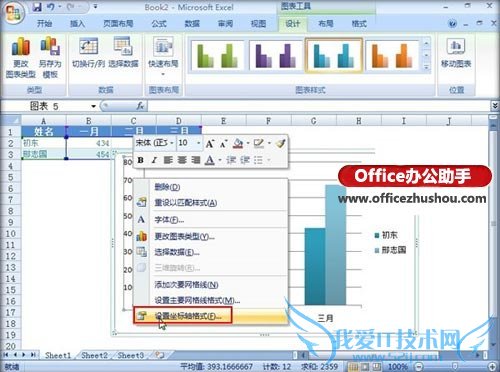Choose the orange chart style
The height and width of the screenshot is (372, 500).
[392, 55]
